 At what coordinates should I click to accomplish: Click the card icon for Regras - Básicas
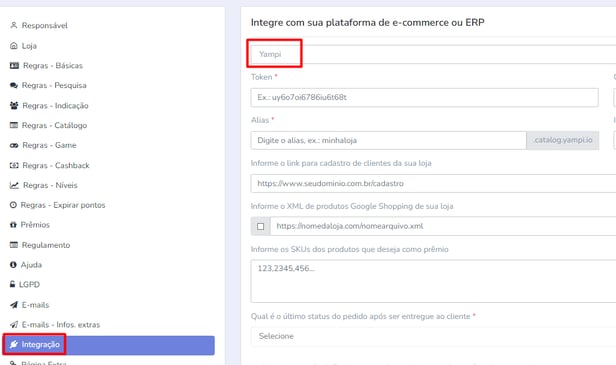click(x=14, y=66)
